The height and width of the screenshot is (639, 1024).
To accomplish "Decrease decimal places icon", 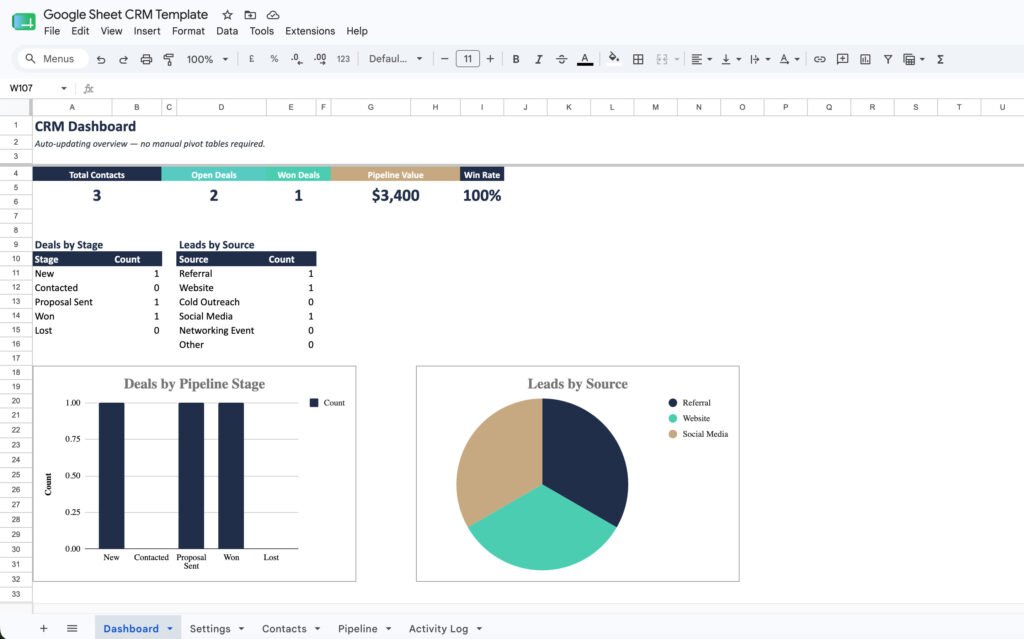I will (x=296, y=59).
